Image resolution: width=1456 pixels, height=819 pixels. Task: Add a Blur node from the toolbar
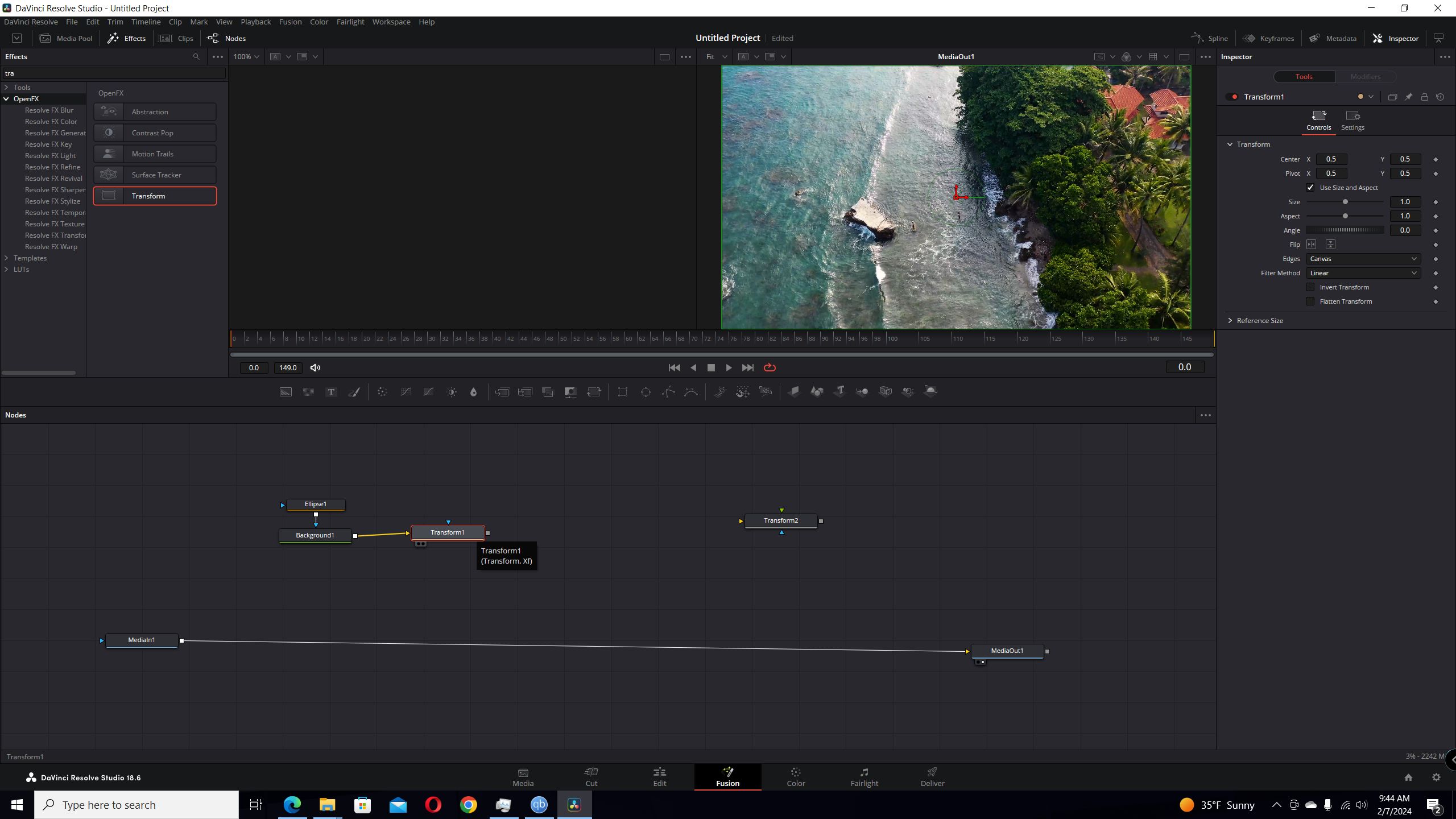473,392
